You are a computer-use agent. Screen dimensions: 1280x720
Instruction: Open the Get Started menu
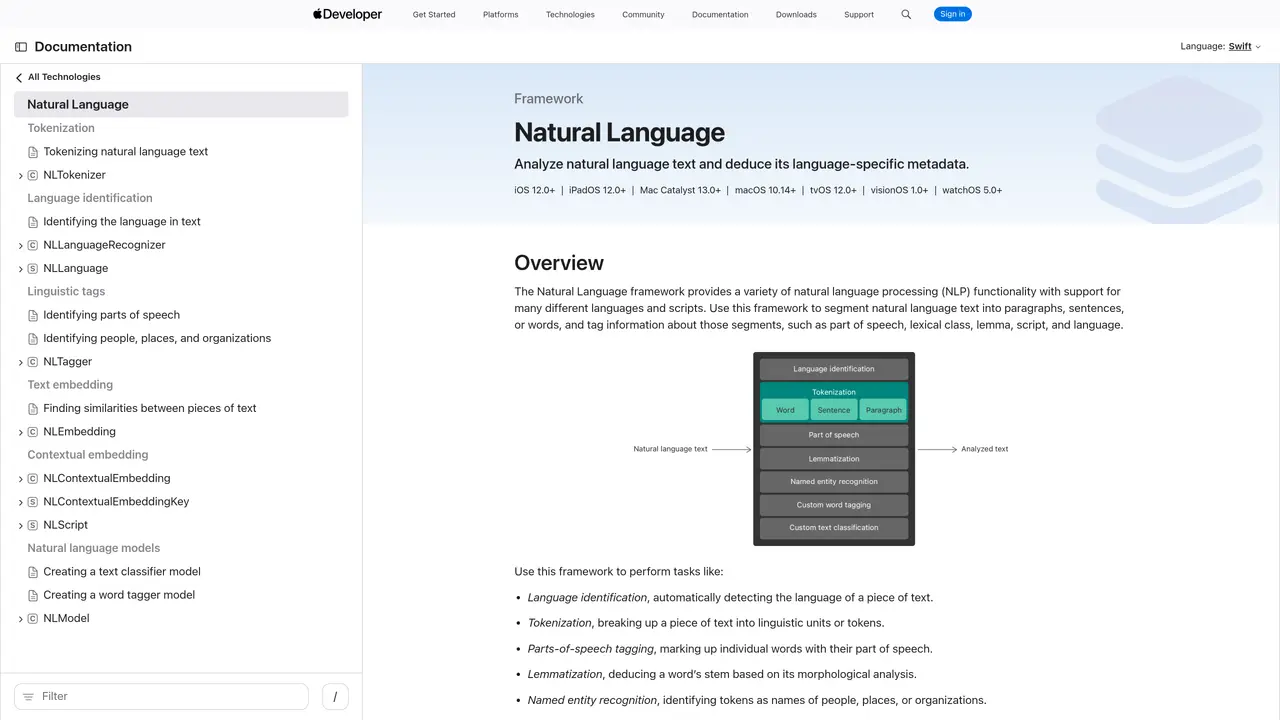pyautogui.click(x=434, y=15)
